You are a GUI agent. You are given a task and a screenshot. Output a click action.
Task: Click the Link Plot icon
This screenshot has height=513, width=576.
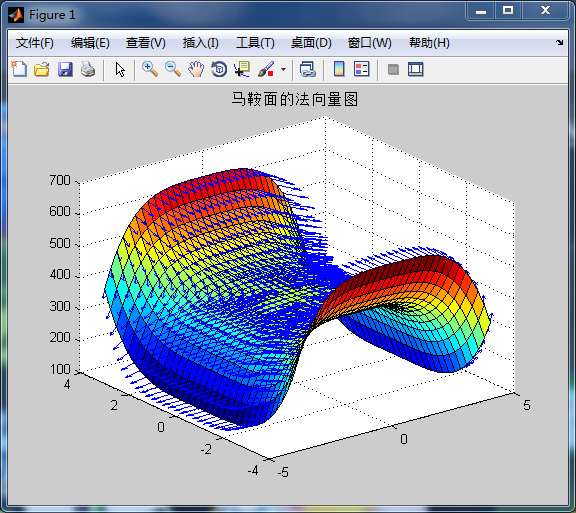coord(307,69)
